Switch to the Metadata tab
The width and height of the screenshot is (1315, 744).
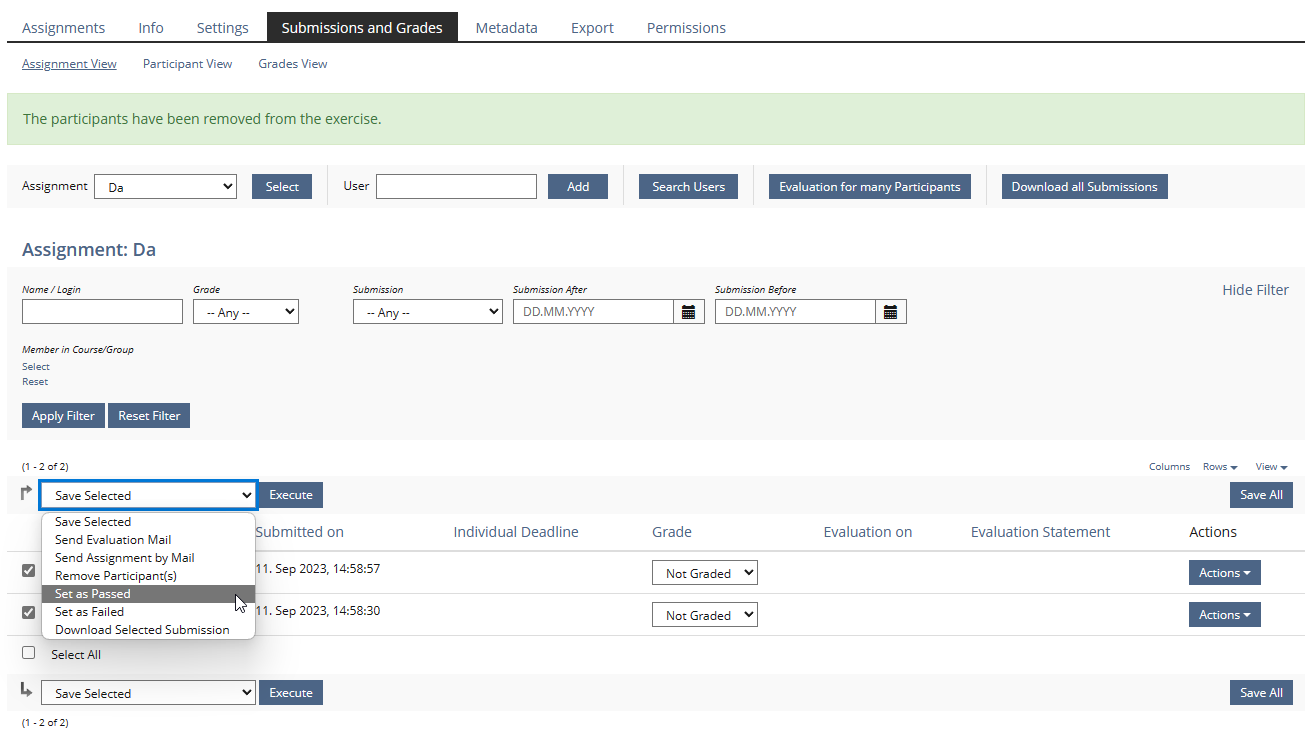click(506, 28)
